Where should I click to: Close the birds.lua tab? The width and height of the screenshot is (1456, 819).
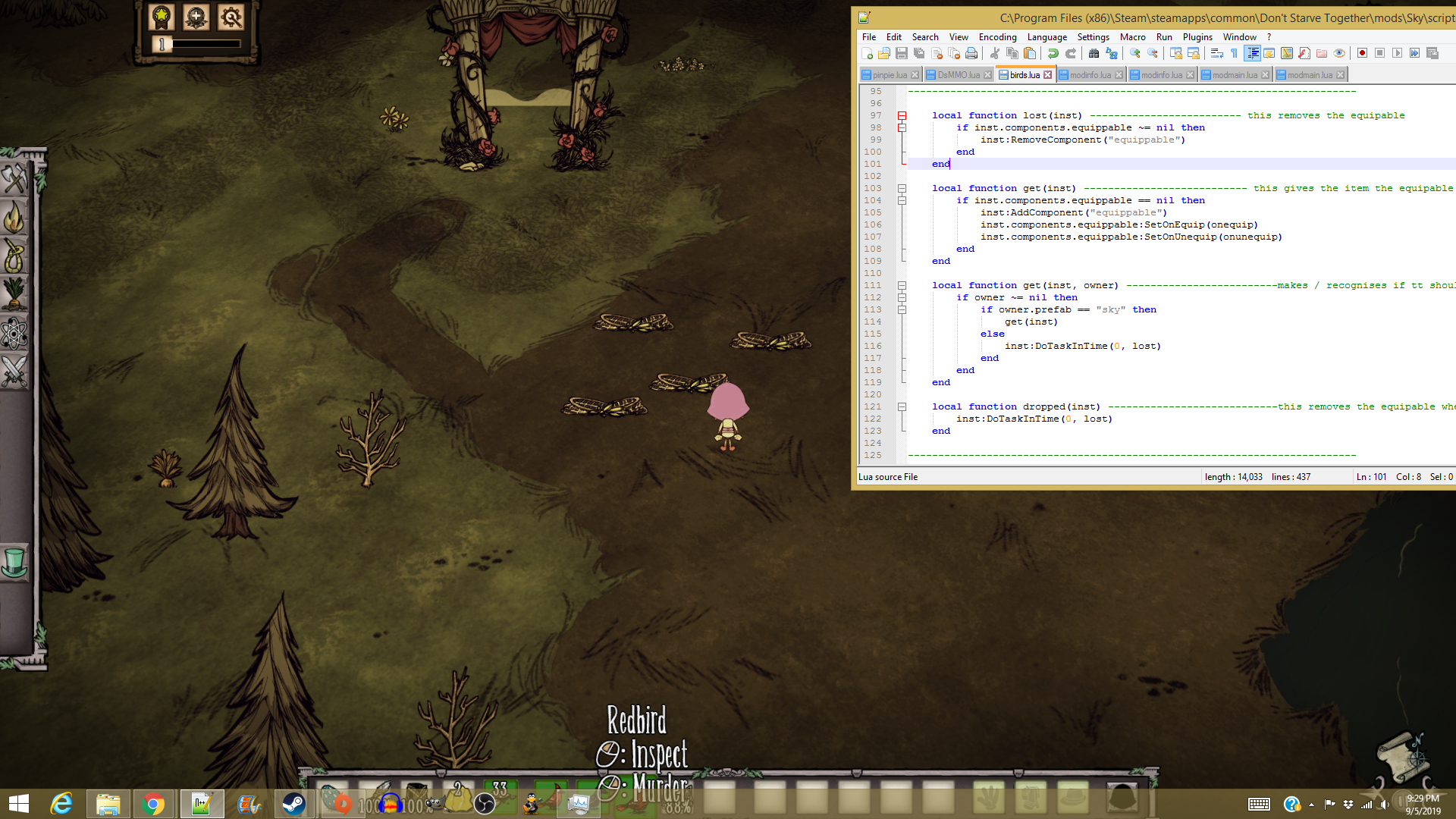1047,74
